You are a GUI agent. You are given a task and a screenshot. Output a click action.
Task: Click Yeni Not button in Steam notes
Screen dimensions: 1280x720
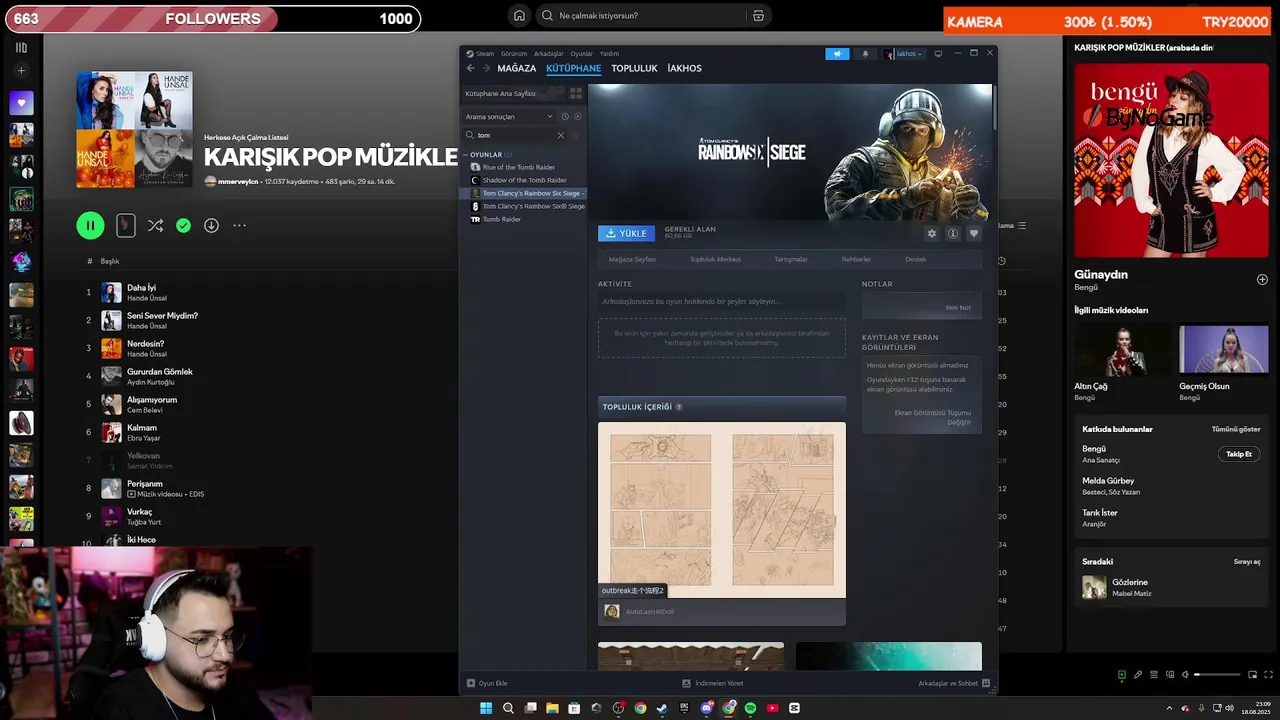[x=957, y=307]
